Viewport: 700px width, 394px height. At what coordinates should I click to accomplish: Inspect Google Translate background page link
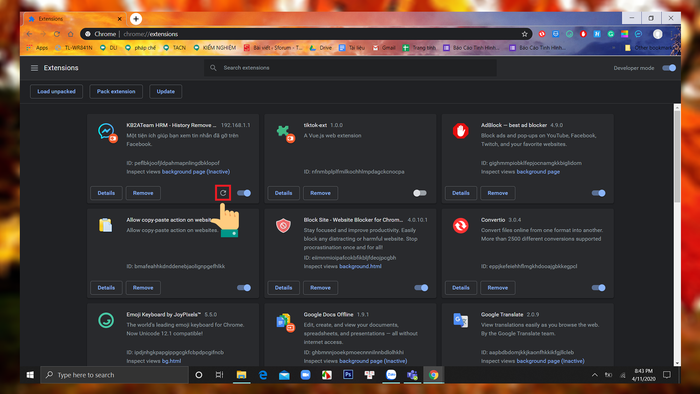click(550, 361)
